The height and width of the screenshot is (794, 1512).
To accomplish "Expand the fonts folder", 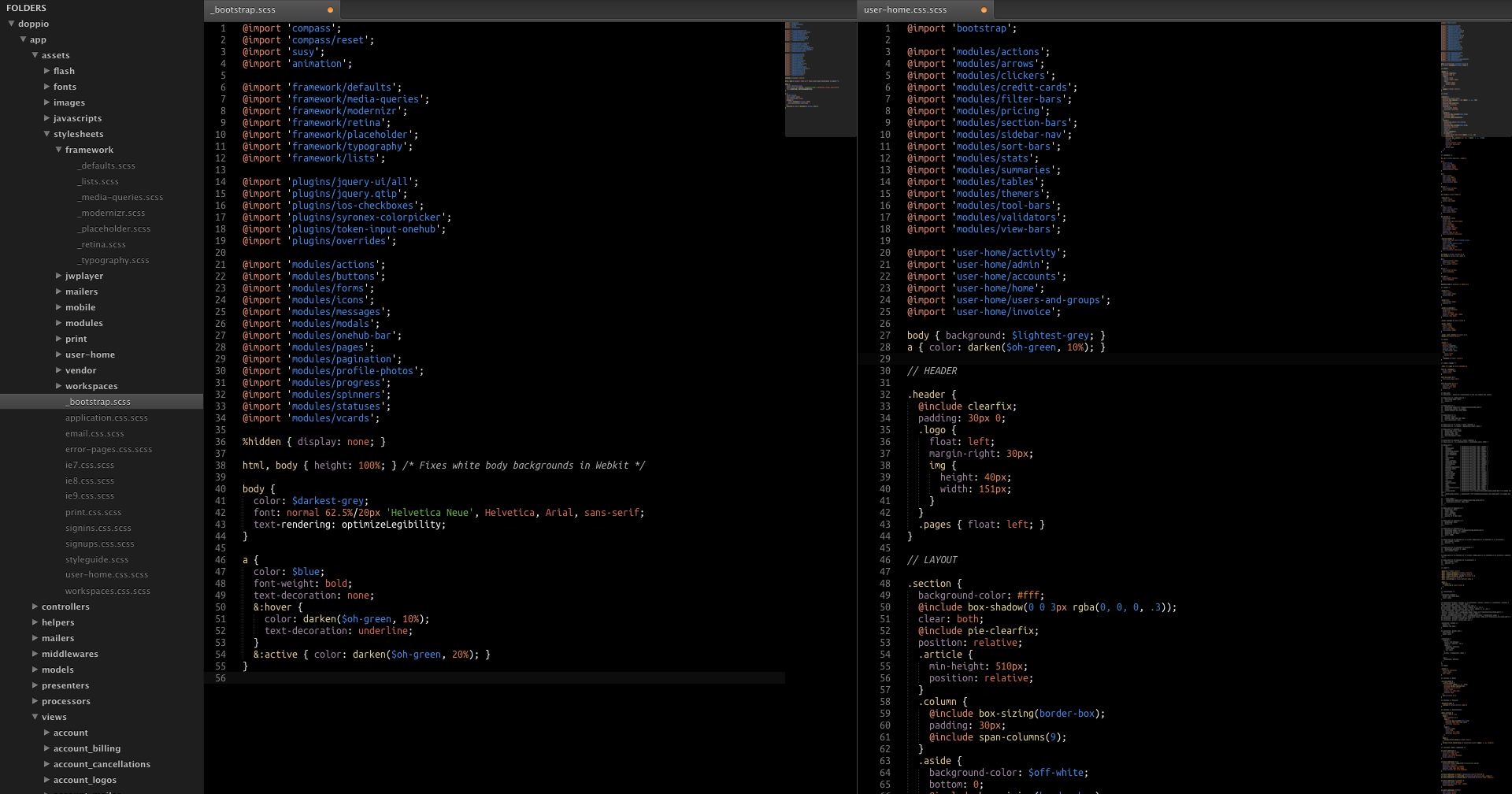I will click(x=47, y=87).
